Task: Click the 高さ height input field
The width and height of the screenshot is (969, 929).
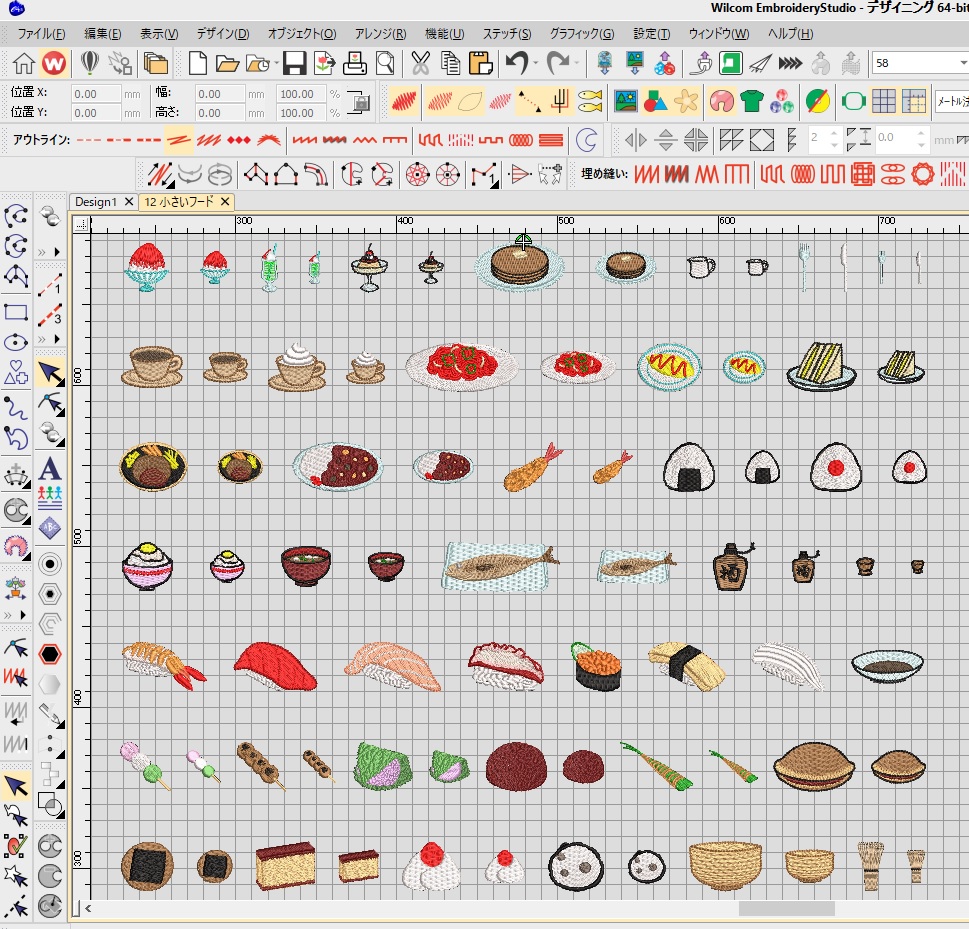Action: [x=219, y=113]
